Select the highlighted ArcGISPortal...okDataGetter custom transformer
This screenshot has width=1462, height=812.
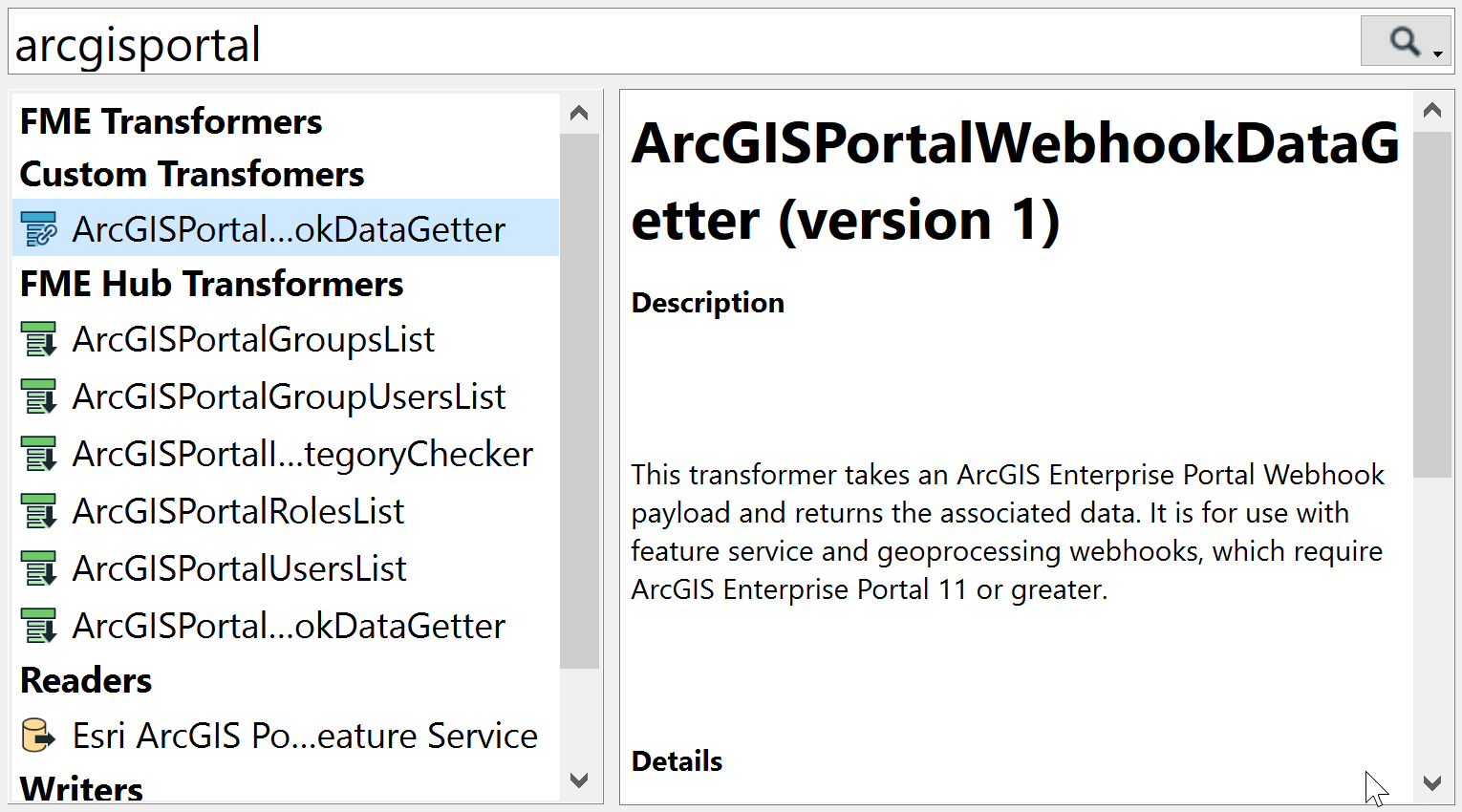[287, 228]
